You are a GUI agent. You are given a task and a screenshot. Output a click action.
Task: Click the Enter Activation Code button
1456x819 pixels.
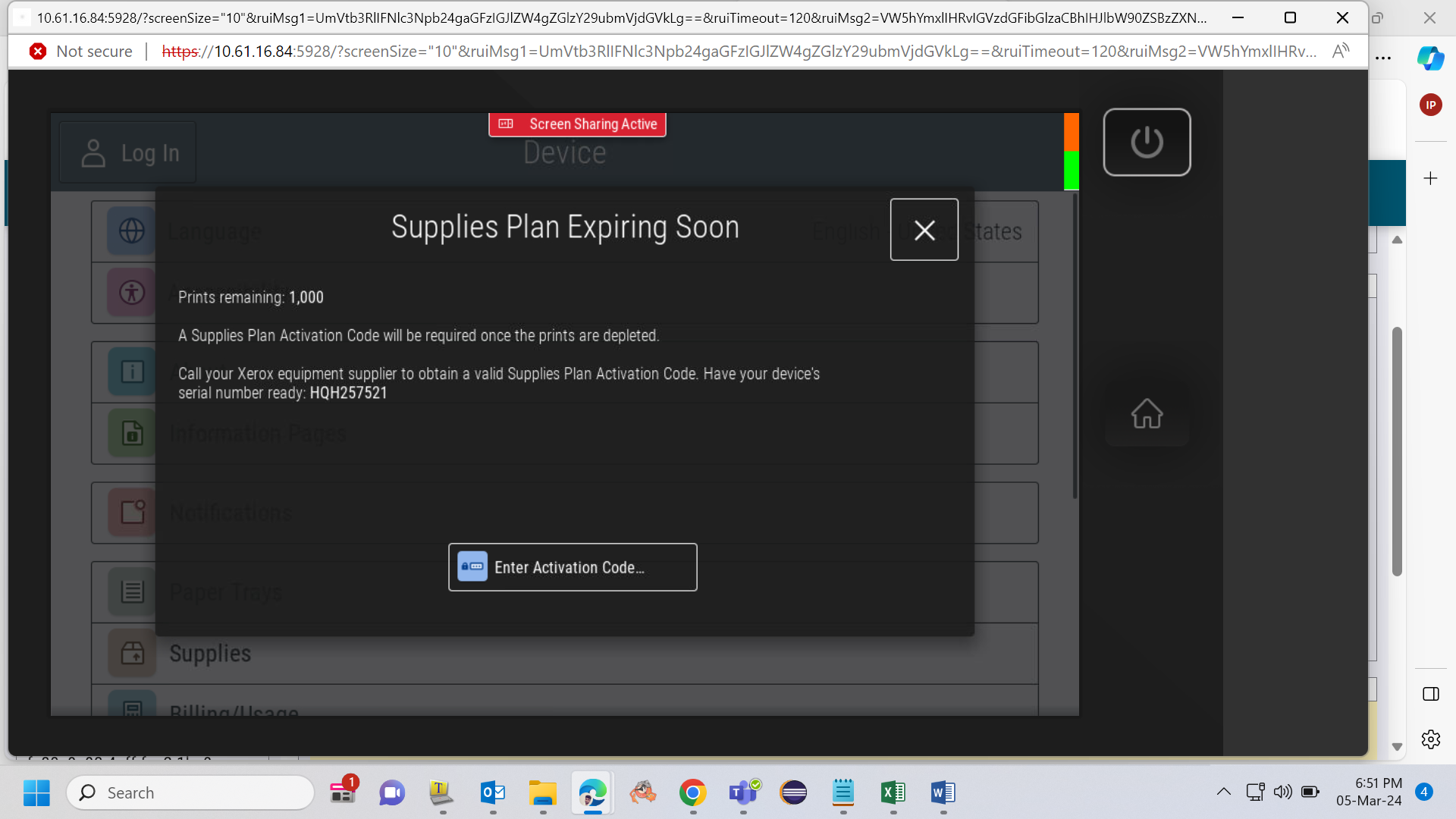point(573,567)
